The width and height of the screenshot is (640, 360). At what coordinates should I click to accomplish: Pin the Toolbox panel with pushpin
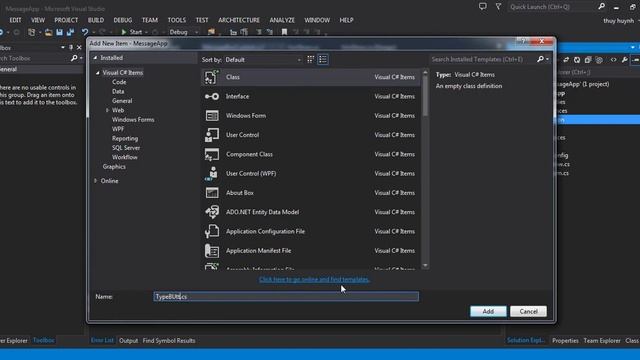(x=71, y=47)
